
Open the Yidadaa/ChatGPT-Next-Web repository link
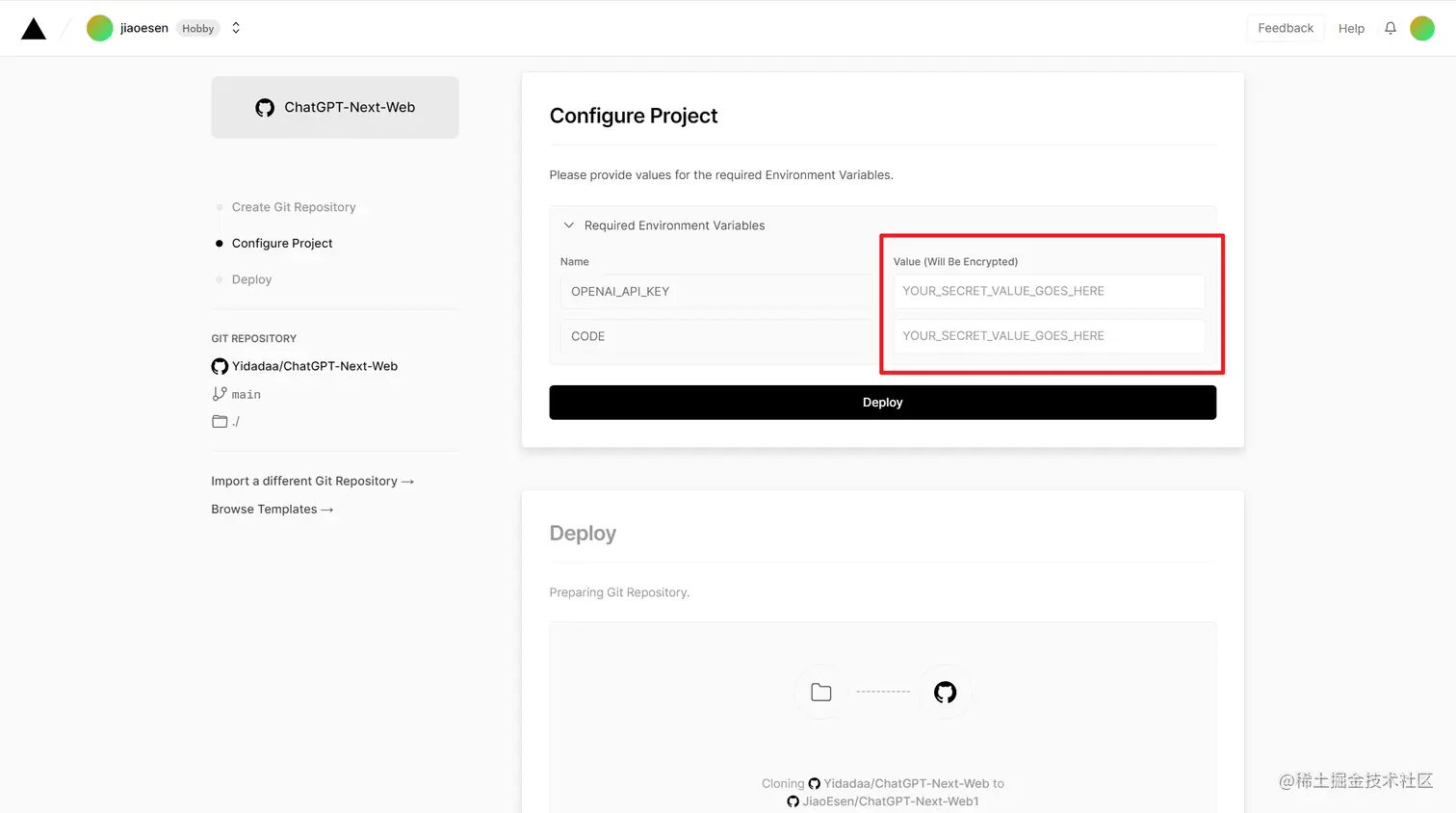(315, 366)
